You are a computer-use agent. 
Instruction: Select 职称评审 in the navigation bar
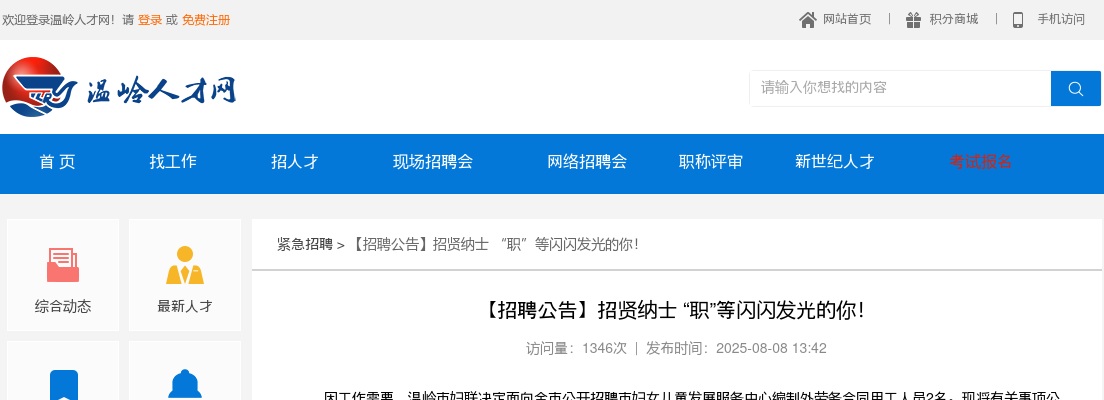pos(711,162)
